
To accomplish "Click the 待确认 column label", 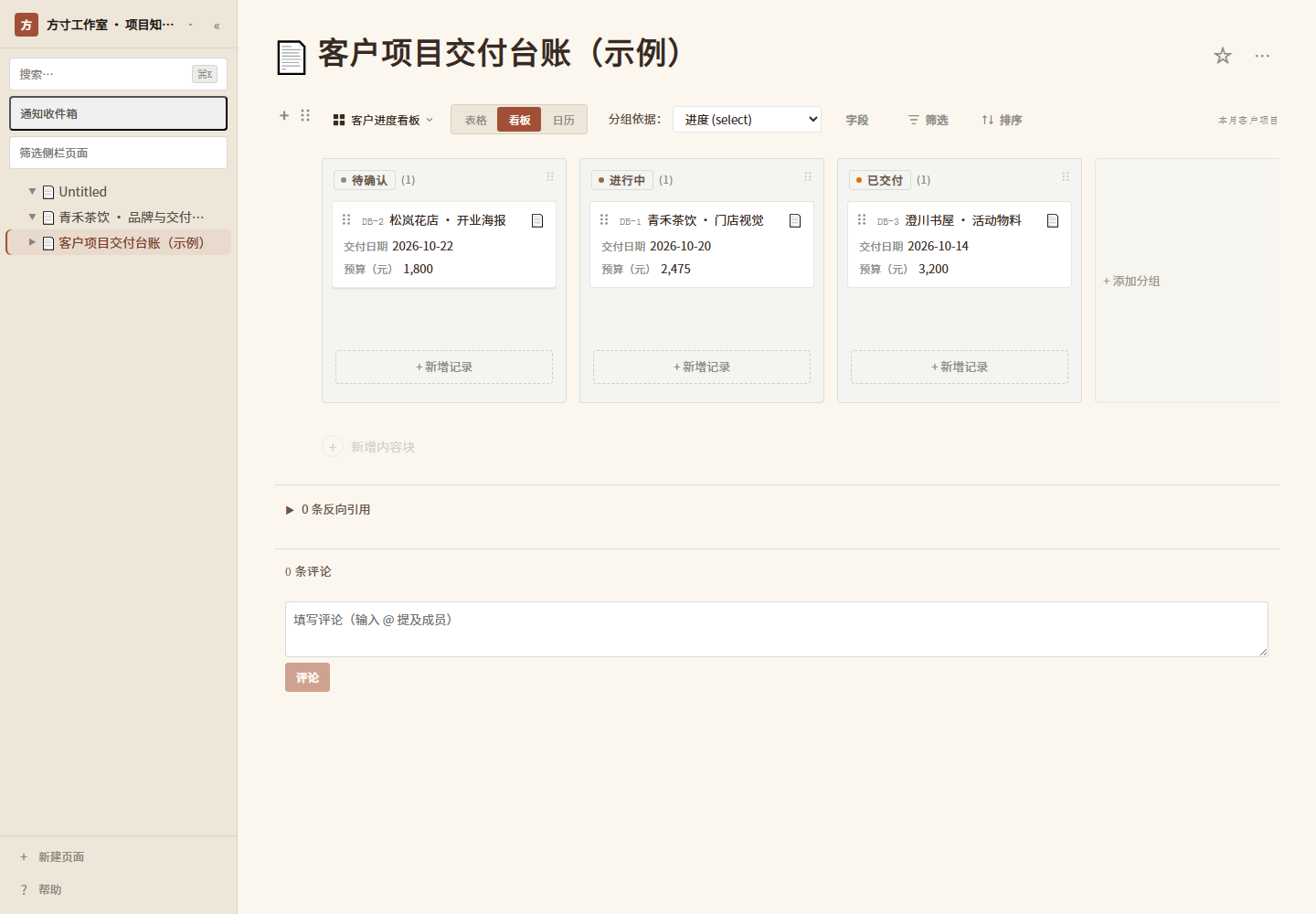I will pyautogui.click(x=364, y=180).
